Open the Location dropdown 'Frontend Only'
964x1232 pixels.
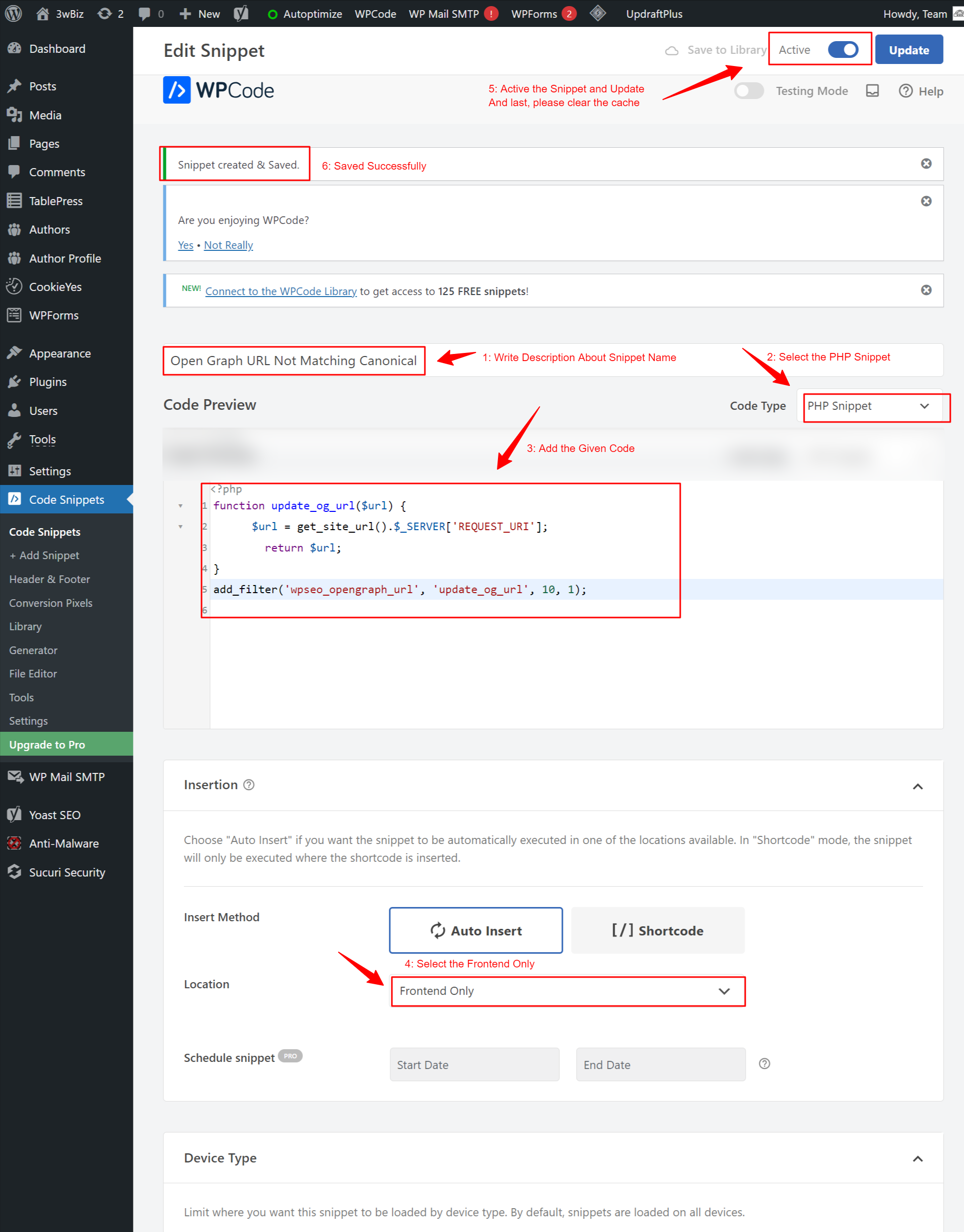568,991
